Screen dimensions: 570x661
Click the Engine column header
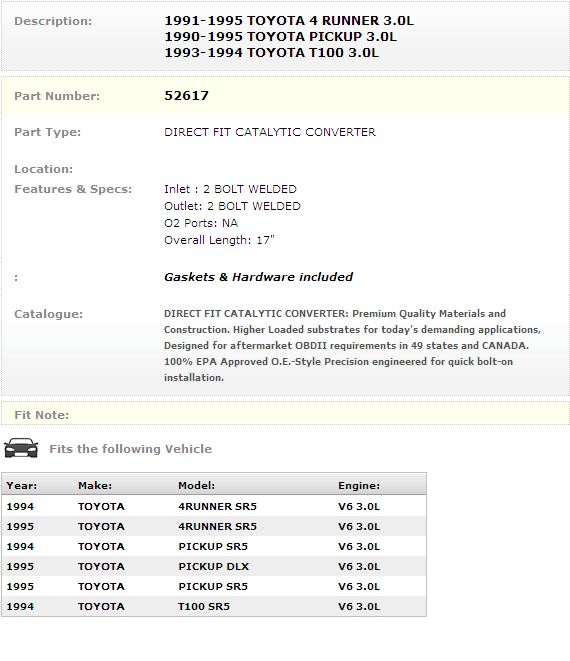click(359, 486)
